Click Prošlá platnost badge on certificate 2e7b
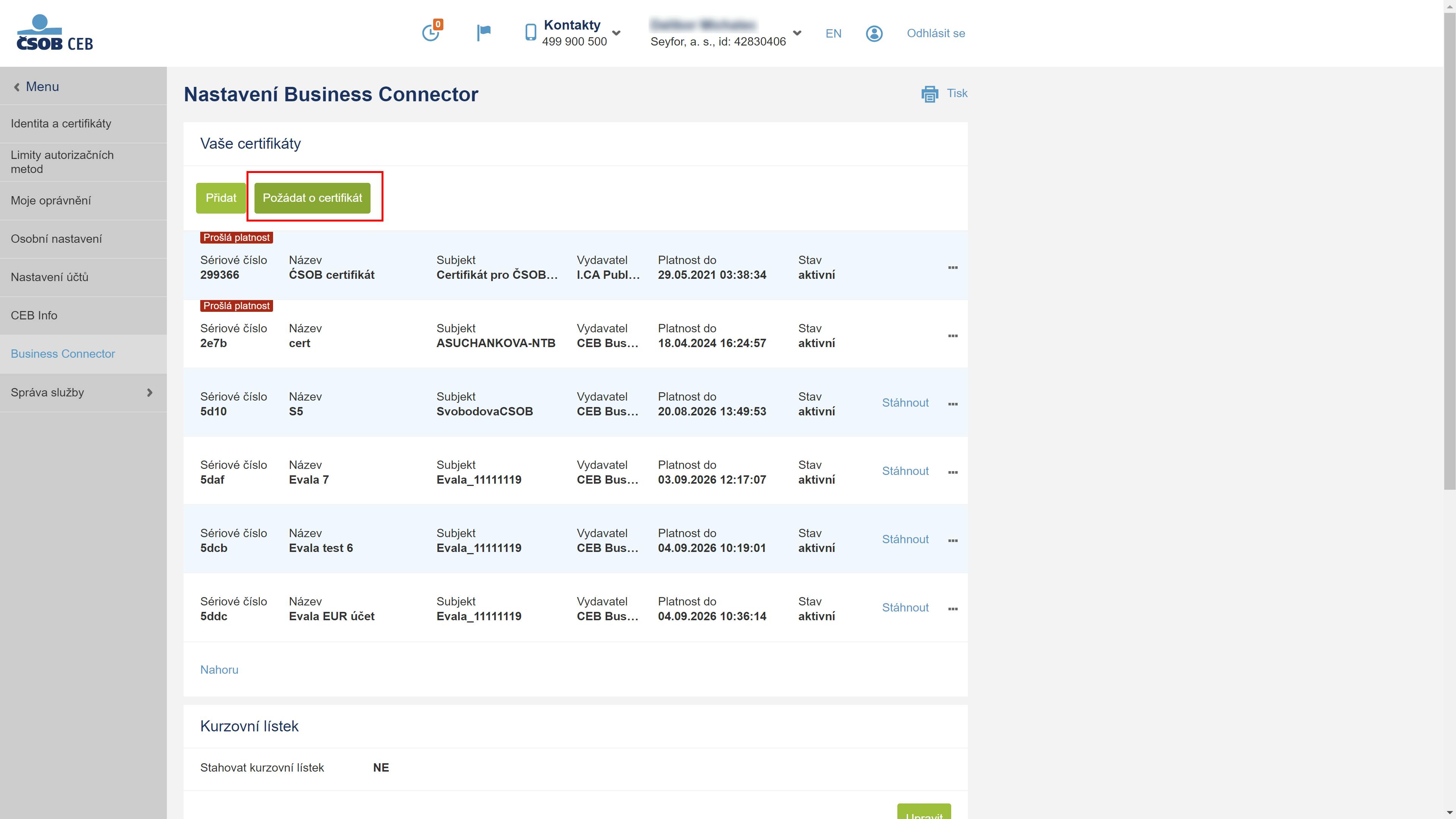 [236, 306]
